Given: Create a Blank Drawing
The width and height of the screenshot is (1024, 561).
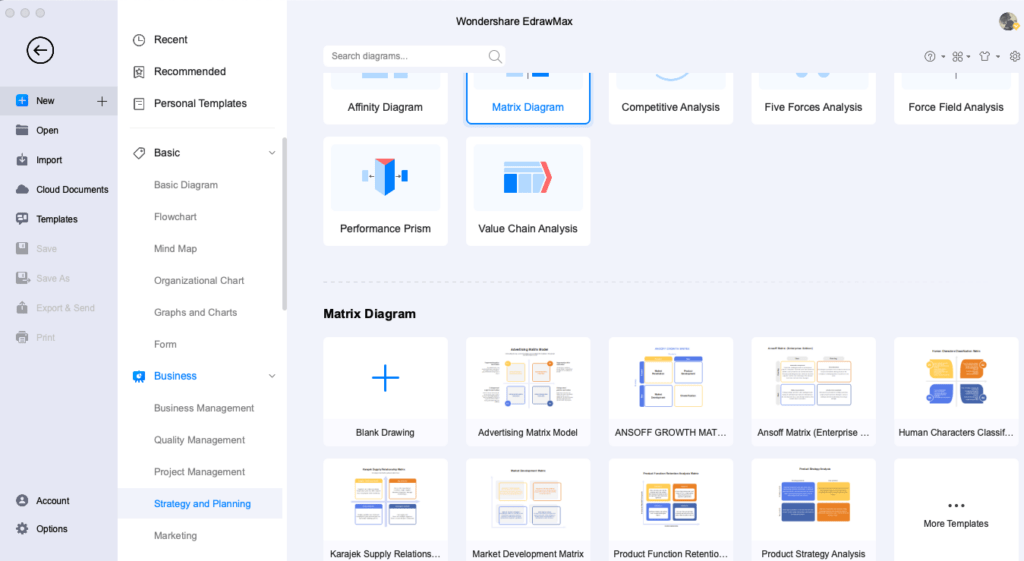Looking at the screenshot, I should (x=385, y=390).
